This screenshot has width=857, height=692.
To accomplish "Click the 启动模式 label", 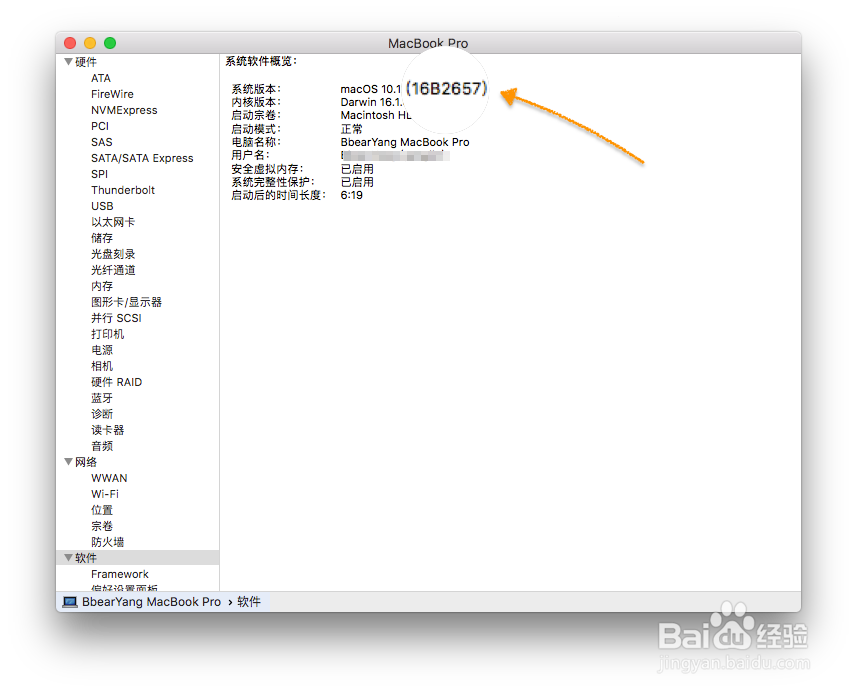I will point(256,129).
